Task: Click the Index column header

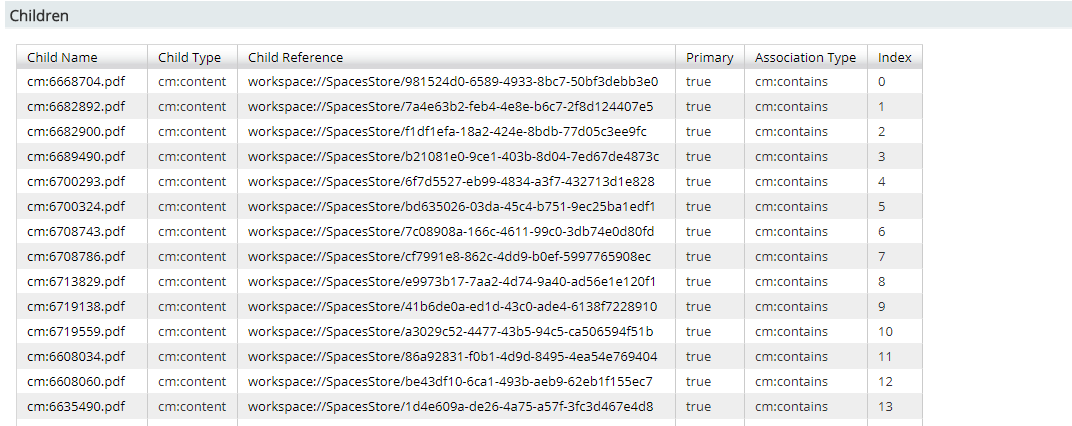Action: click(x=895, y=57)
